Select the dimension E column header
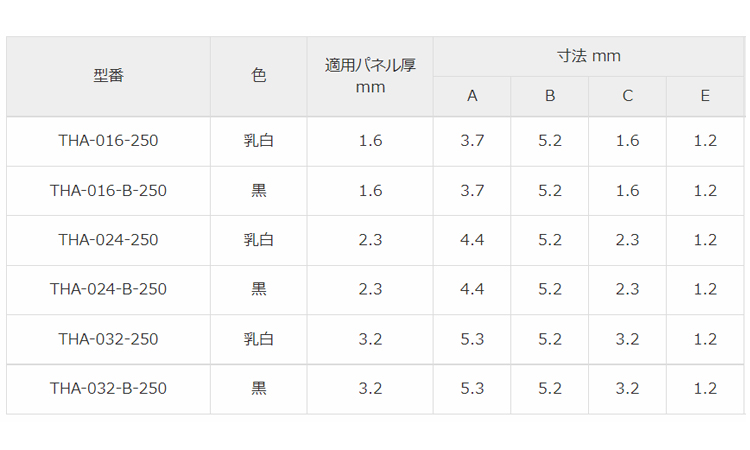The image size is (750, 450). [x=705, y=96]
